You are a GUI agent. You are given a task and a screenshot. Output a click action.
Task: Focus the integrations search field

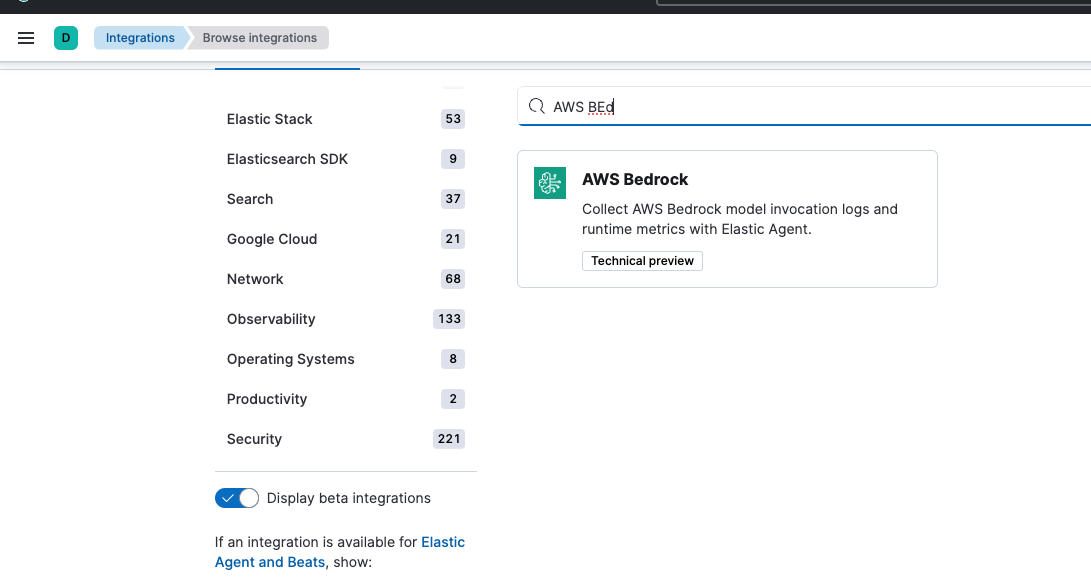800,106
